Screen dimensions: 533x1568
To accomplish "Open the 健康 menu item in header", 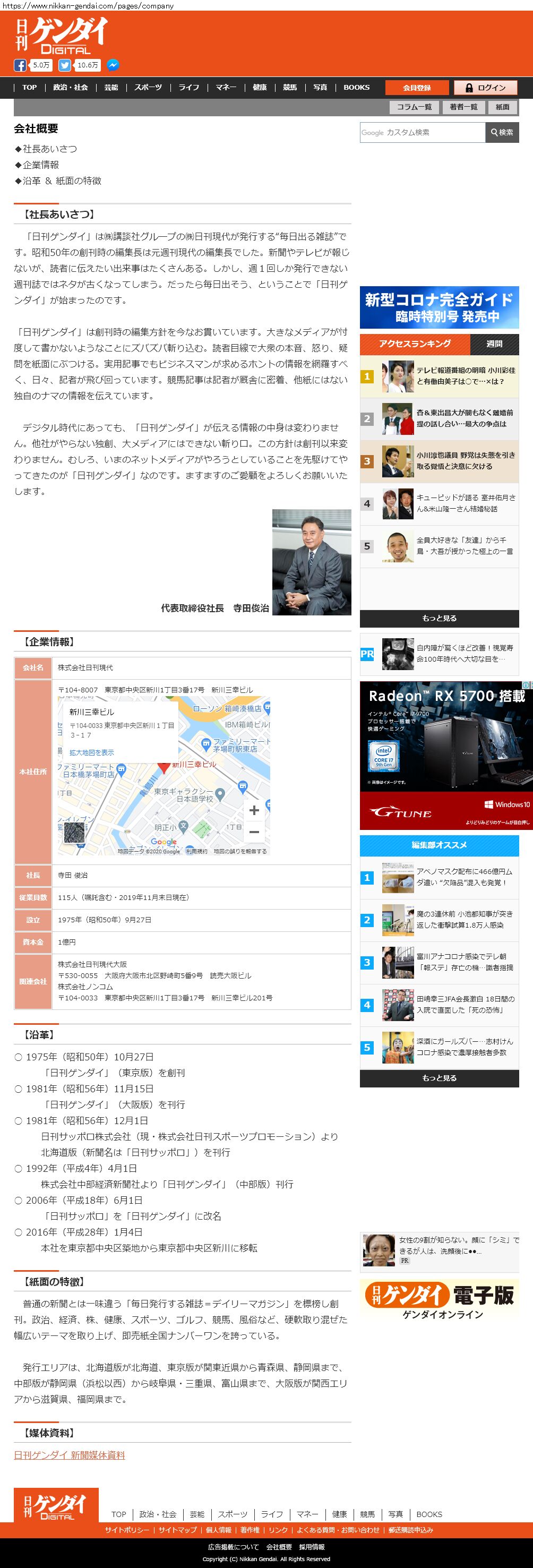I will (x=260, y=88).
